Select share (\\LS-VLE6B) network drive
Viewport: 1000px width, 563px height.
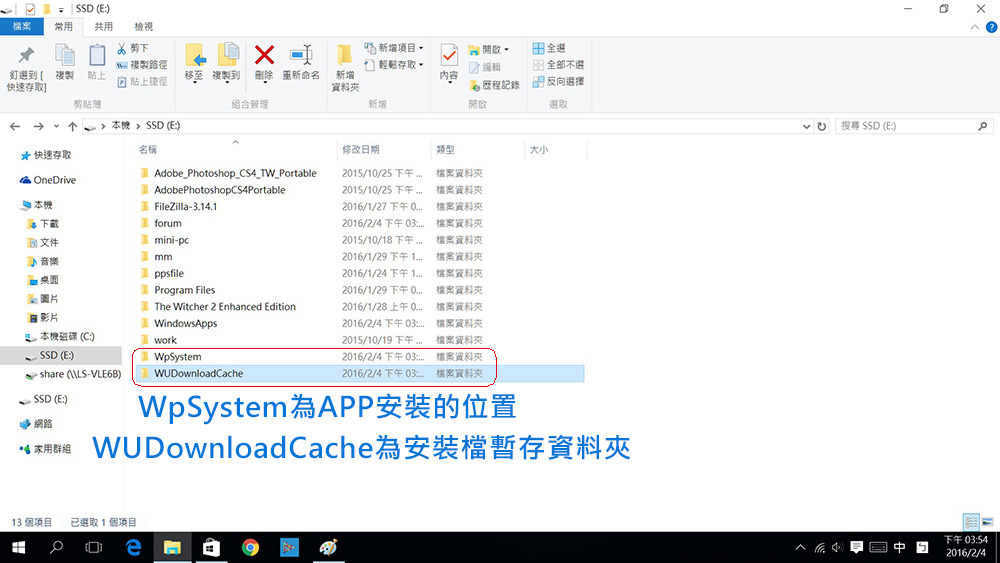pyautogui.click(x=73, y=374)
